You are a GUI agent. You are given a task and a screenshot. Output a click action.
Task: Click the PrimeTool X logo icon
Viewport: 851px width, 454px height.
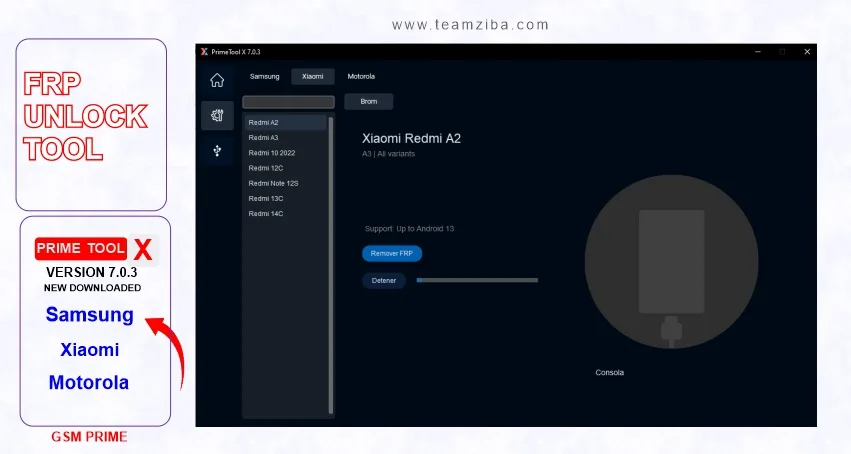[x=204, y=52]
